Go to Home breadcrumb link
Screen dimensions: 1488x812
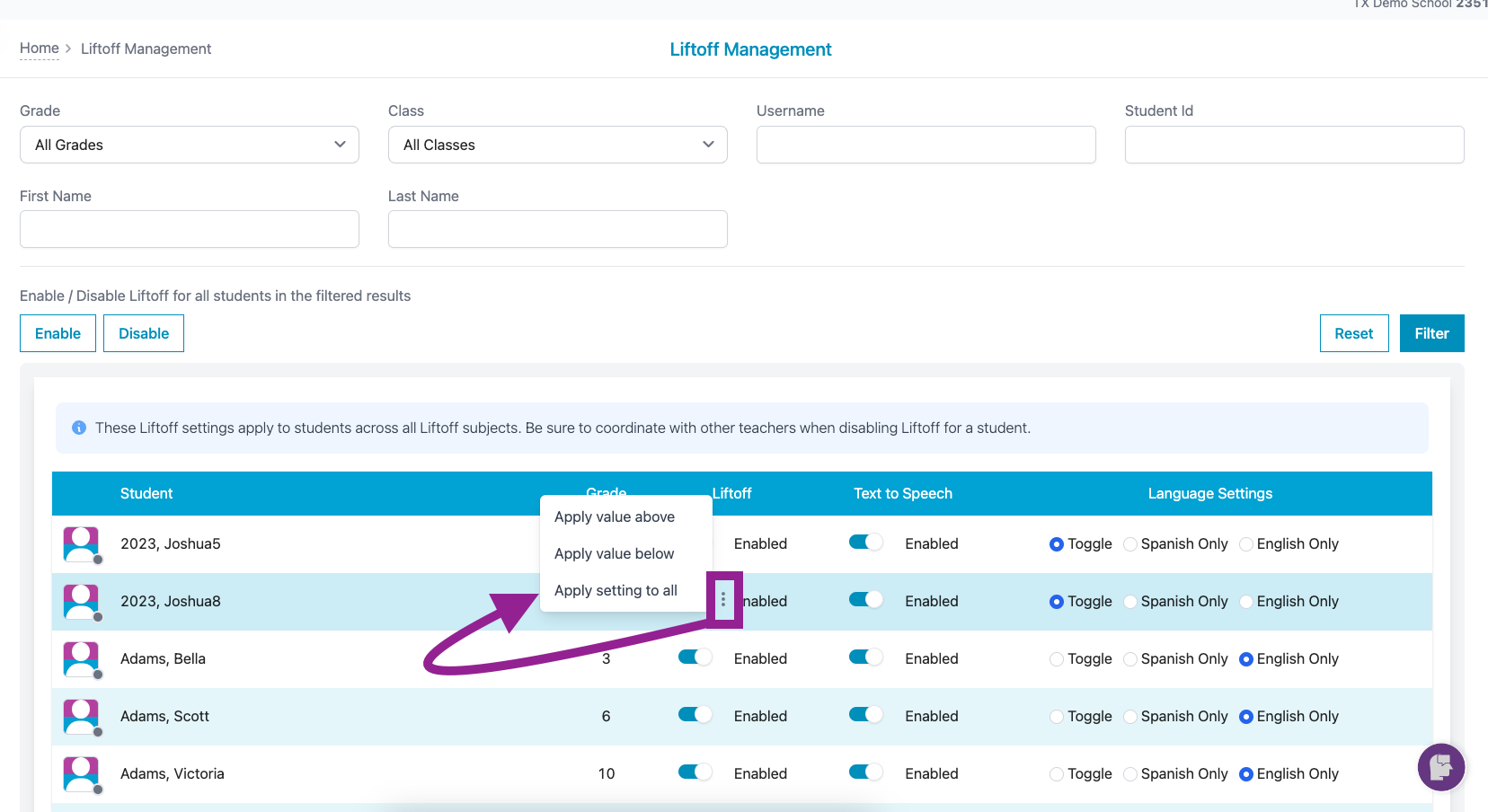pyautogui.click(x=40, y=49)
